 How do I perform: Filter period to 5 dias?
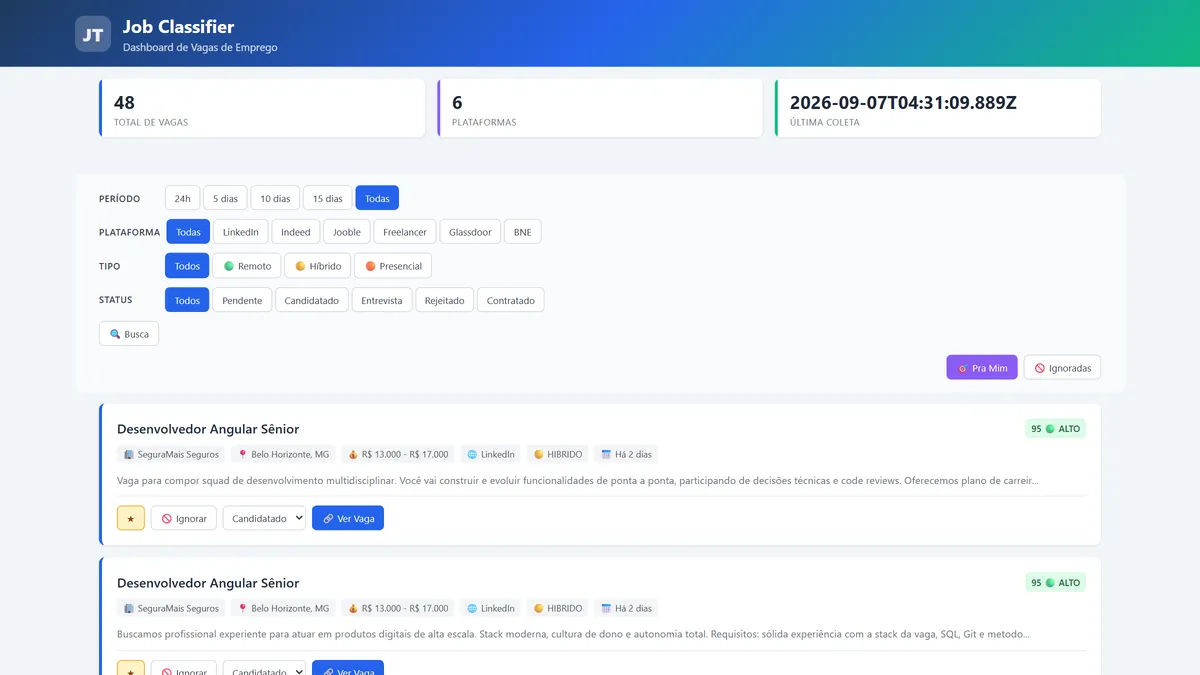pos(225,198)
